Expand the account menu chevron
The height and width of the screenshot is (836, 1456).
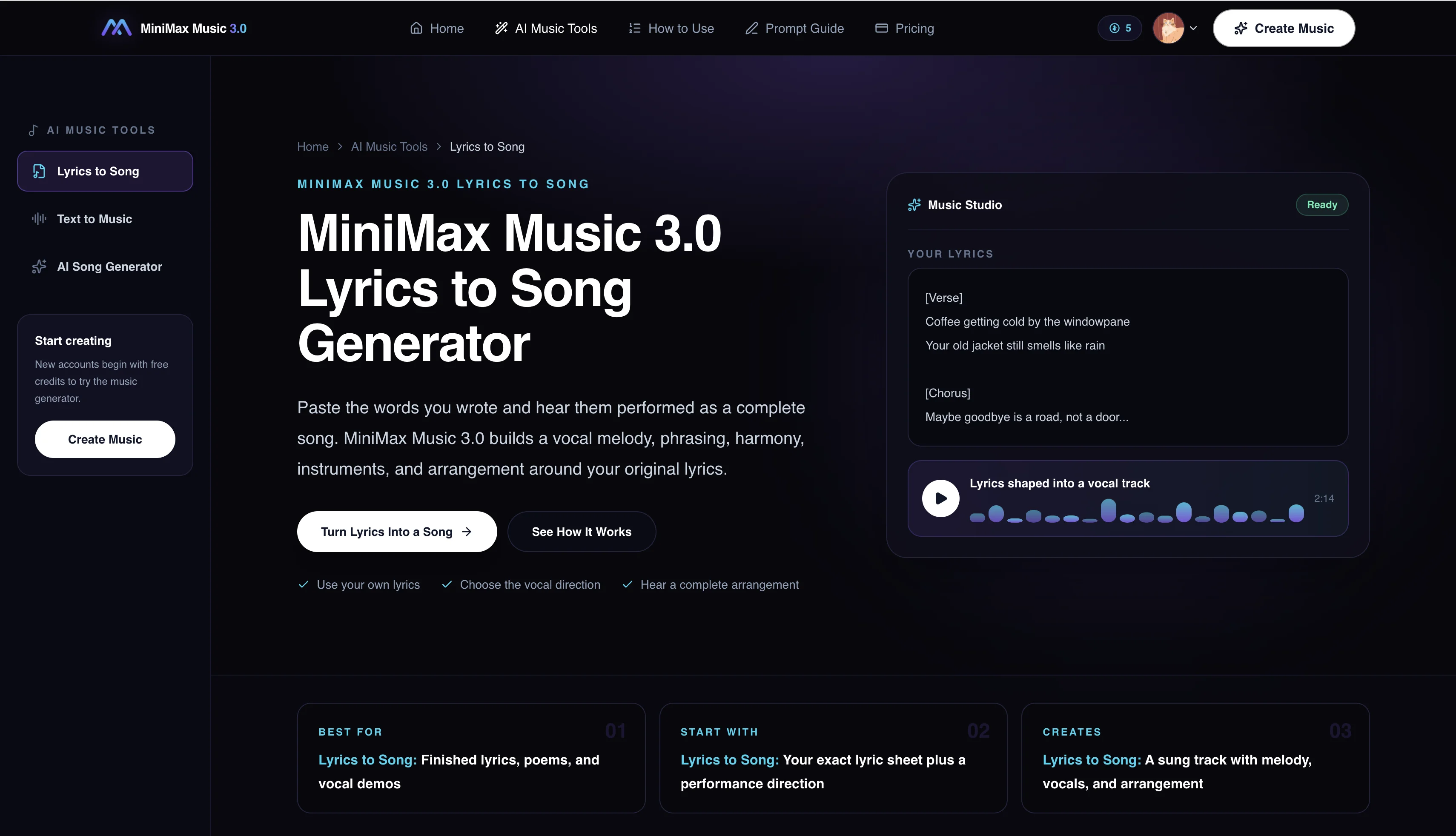tap(1193, 28)
